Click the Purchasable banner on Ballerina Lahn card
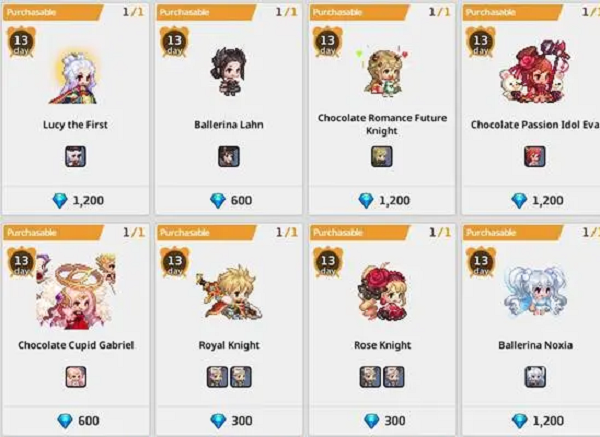Viewport: 600px width, 437px height. point(206,13)
